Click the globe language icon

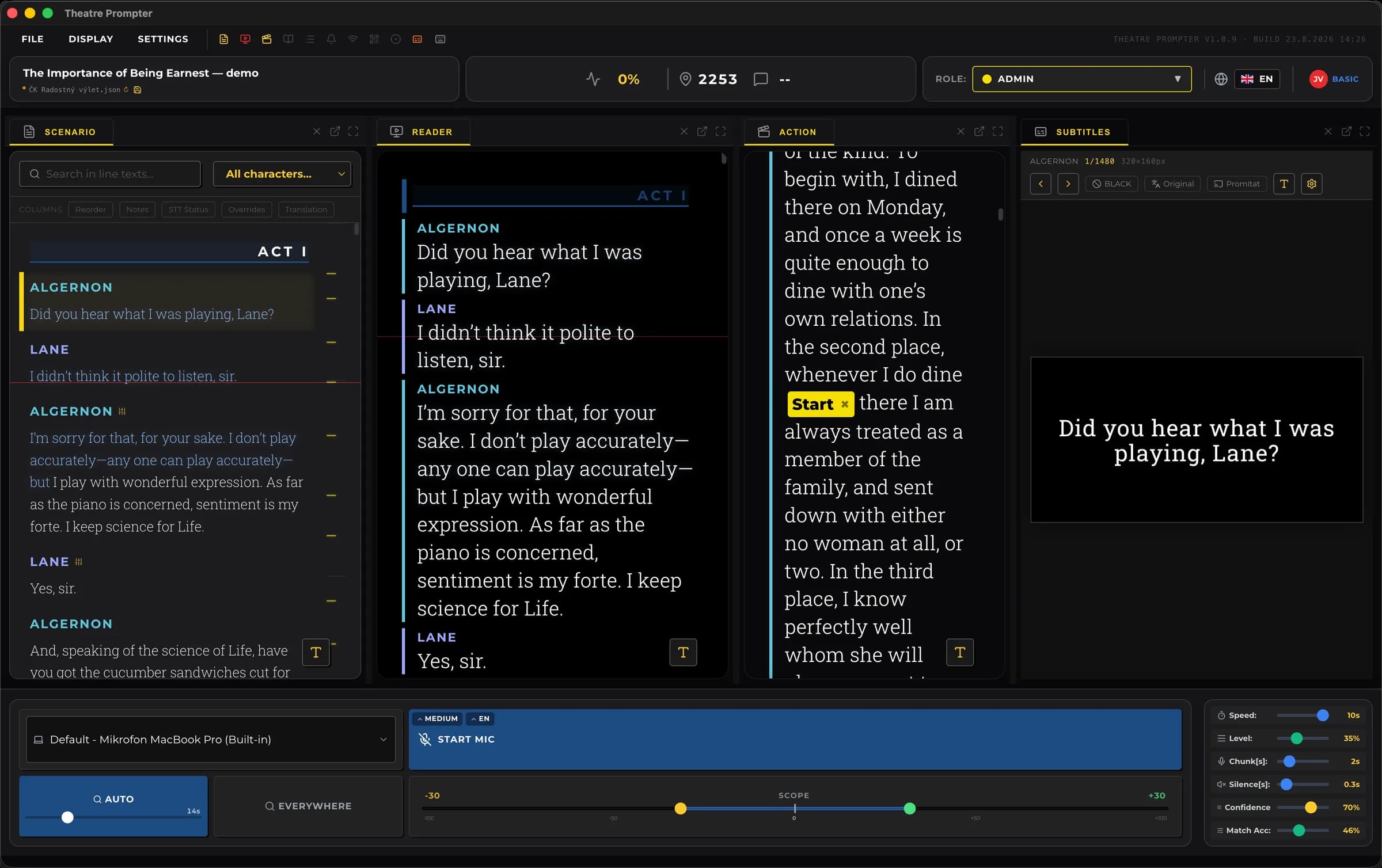point(1221,79)
